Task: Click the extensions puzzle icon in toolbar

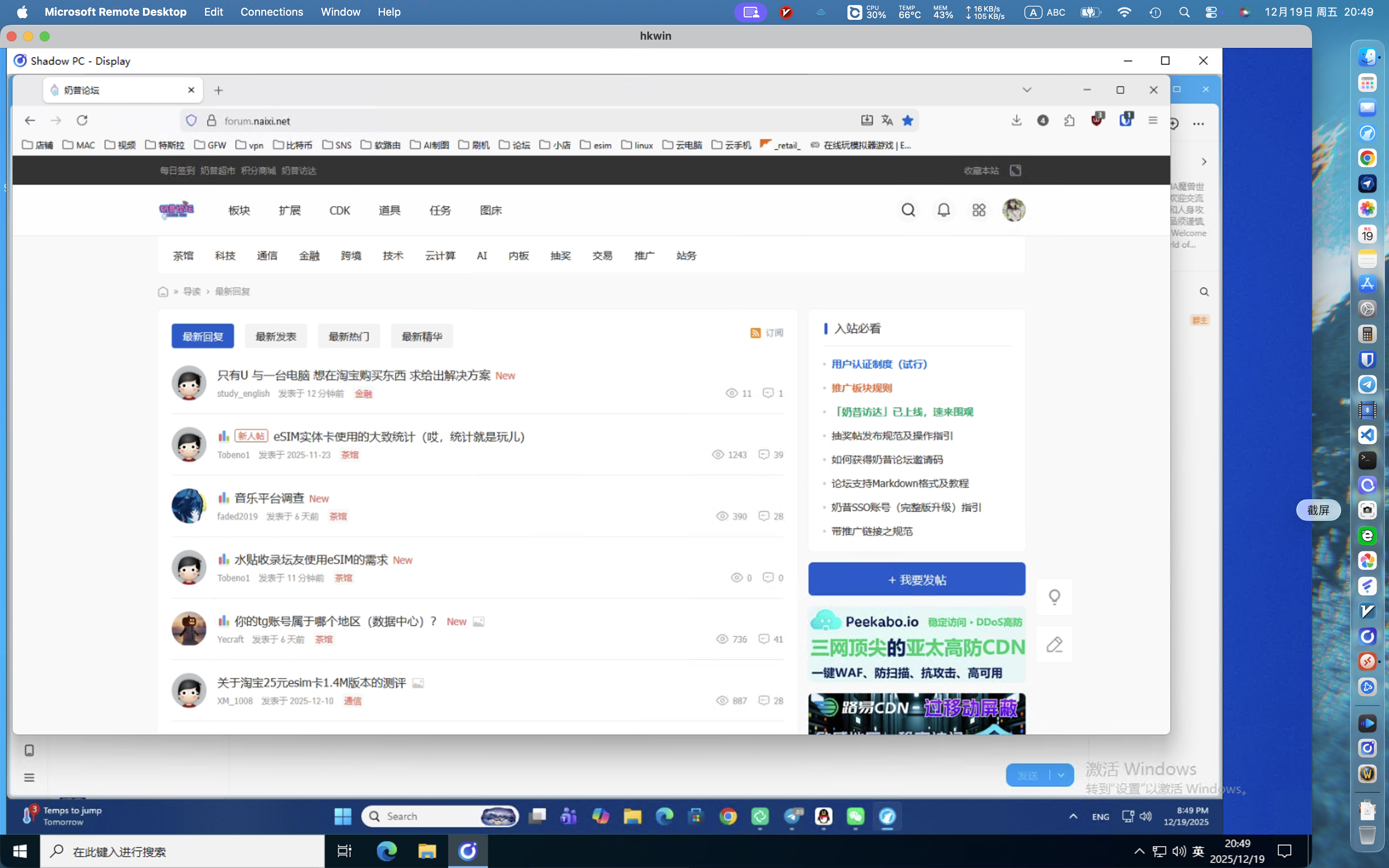Action: [1069, 120]
